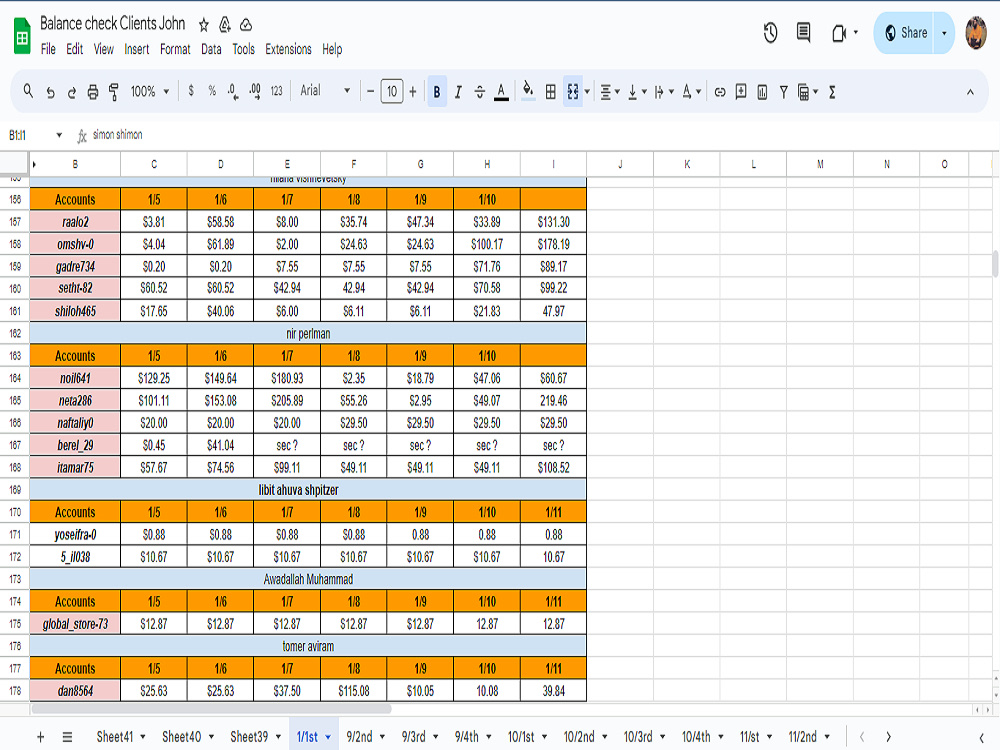Check the cloud document status
Viewport: 1000px width, 750px height.
coord(246,25)
